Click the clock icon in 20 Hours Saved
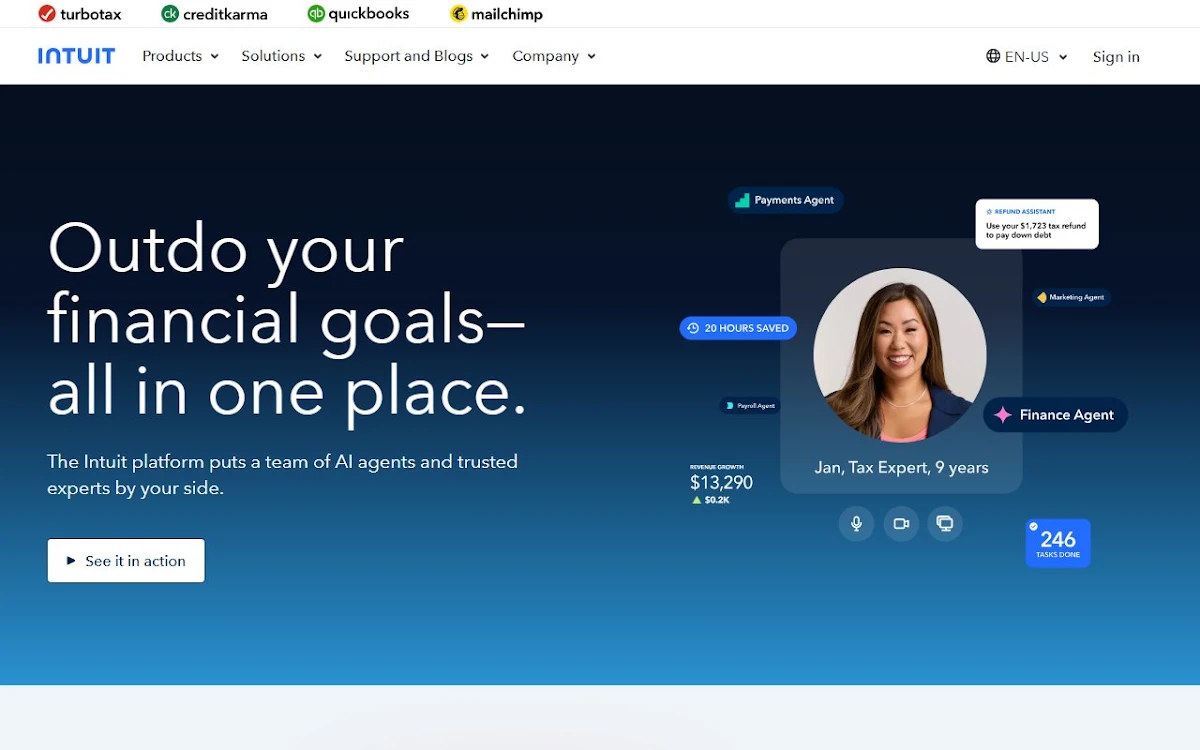The image size is (1200, 750). 693,328
